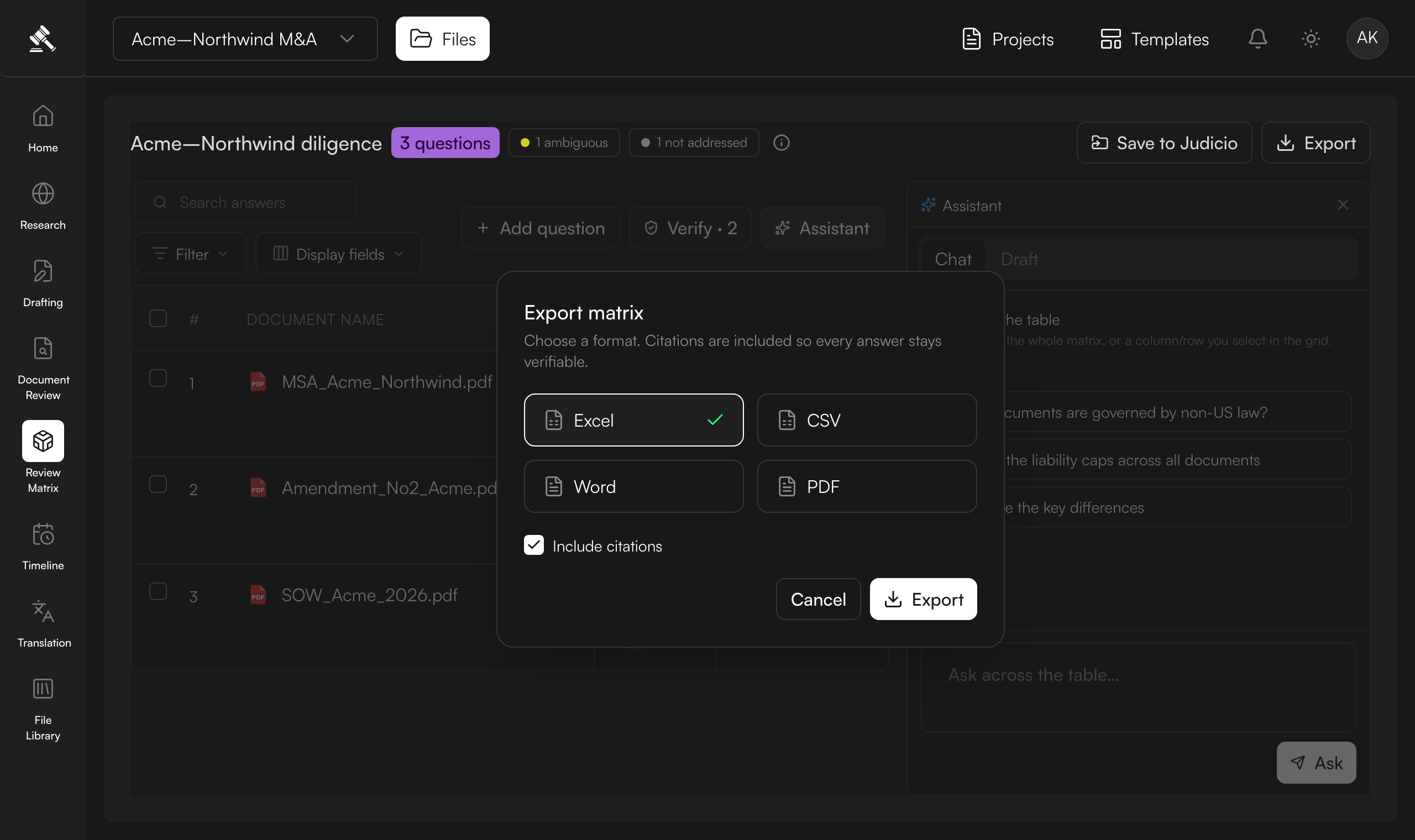Open Templates in top navigation
The image size is (1415, 840).
pyautogui.click(x=1155, y=39)
